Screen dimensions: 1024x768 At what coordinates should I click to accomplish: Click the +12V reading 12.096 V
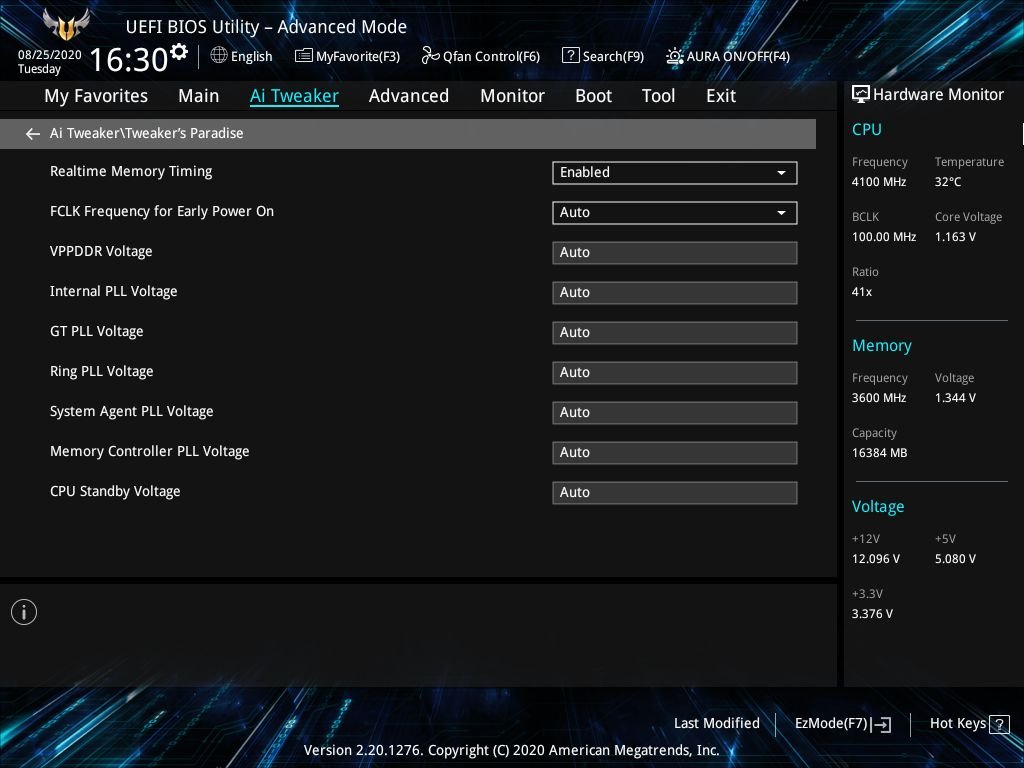coord(876,559)
